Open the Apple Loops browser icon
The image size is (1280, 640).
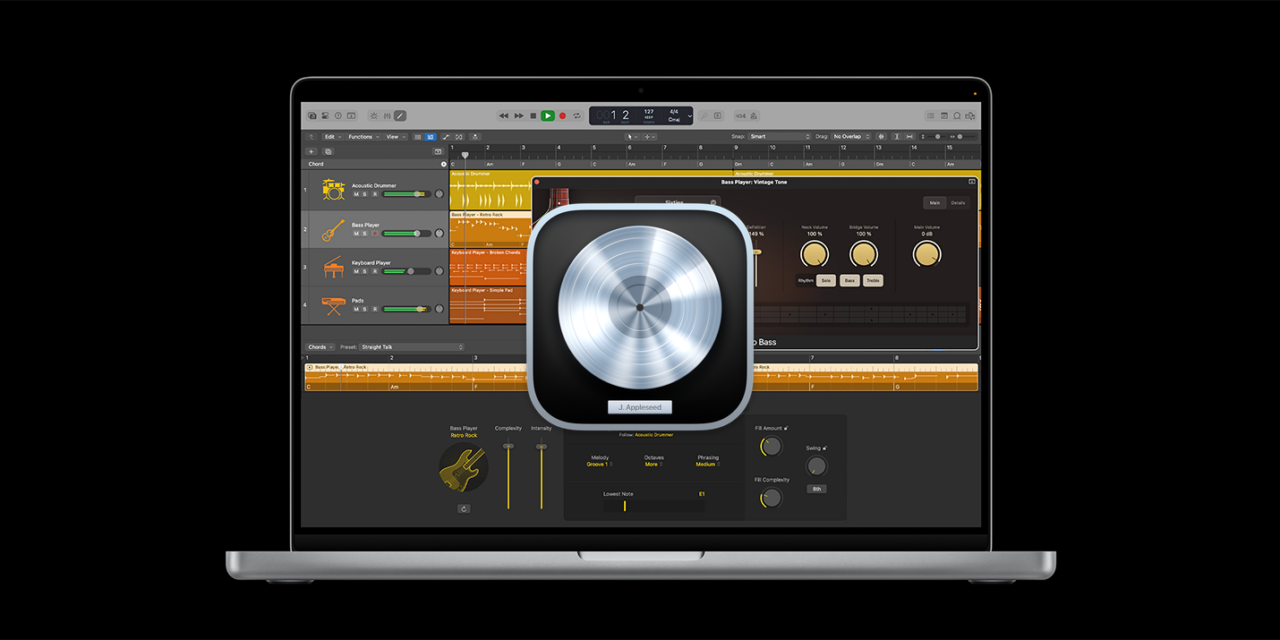coord(957,116)
